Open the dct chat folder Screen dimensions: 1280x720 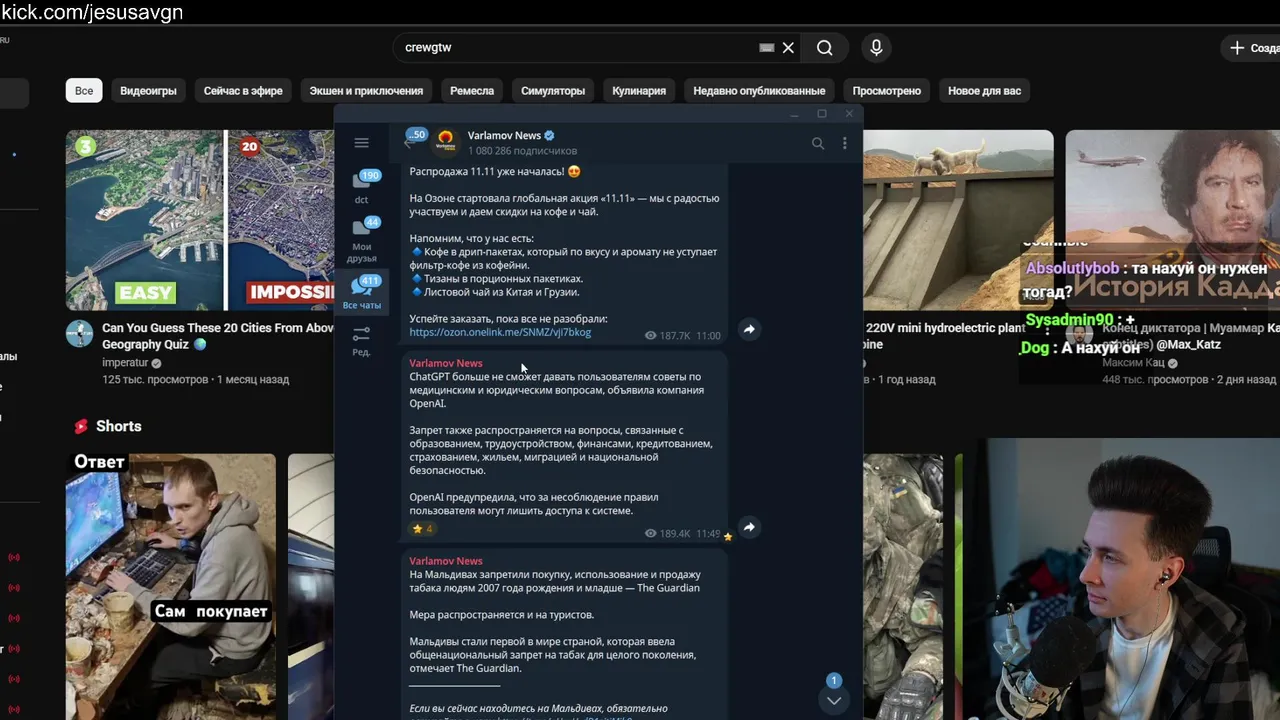pyautogui.click(x=362, y=187)
